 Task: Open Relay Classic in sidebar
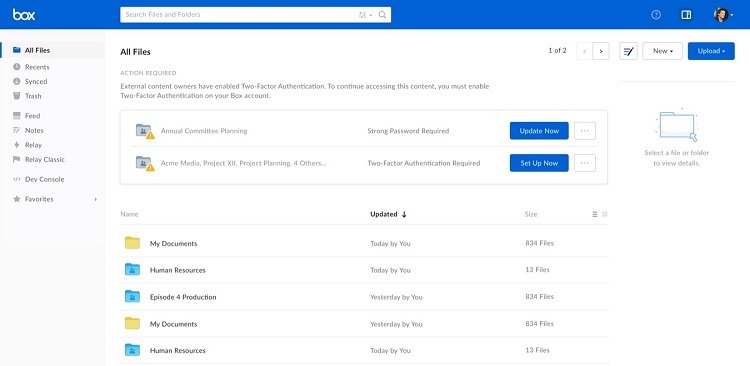[44, 159]
